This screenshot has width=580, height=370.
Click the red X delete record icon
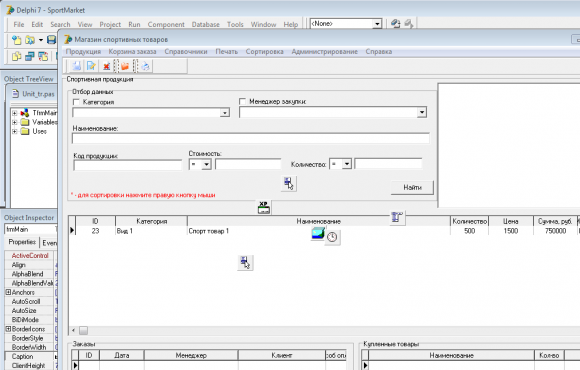tap(107, 66)
